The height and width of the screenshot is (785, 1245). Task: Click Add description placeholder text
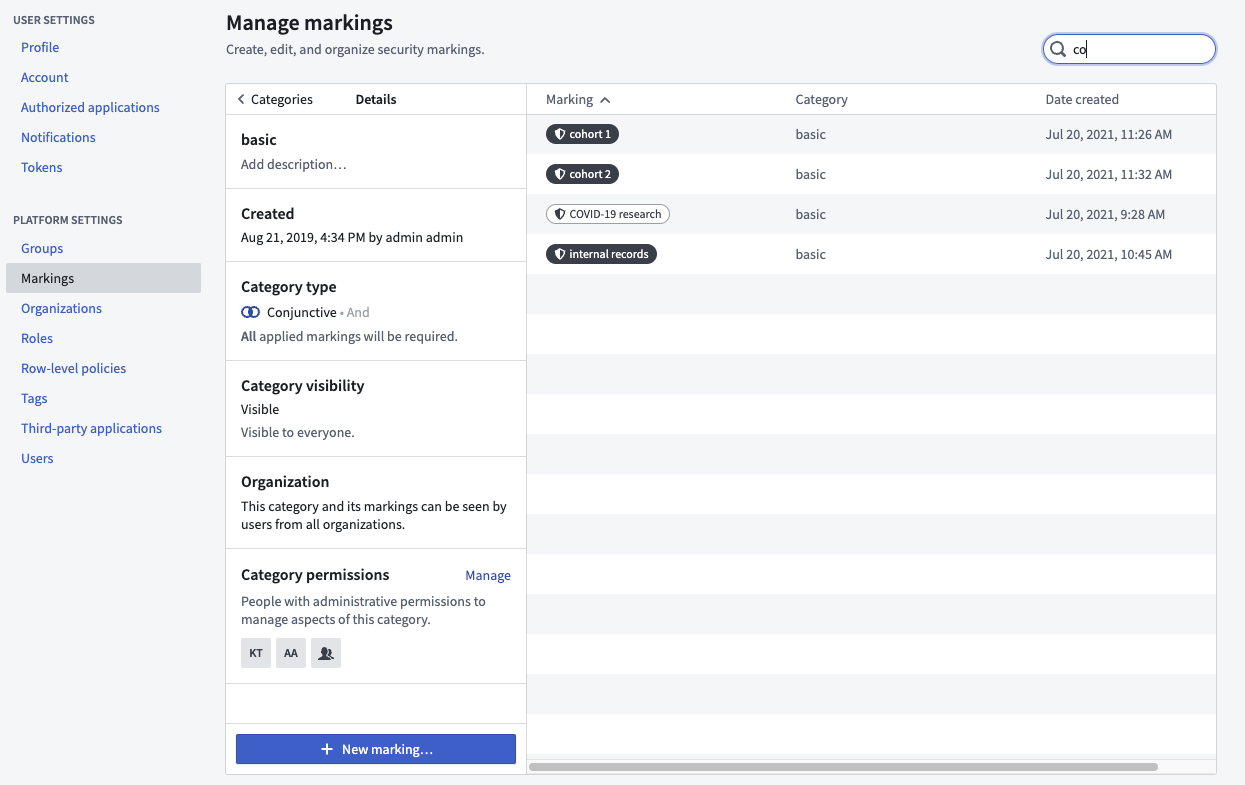tap(294, 164)
